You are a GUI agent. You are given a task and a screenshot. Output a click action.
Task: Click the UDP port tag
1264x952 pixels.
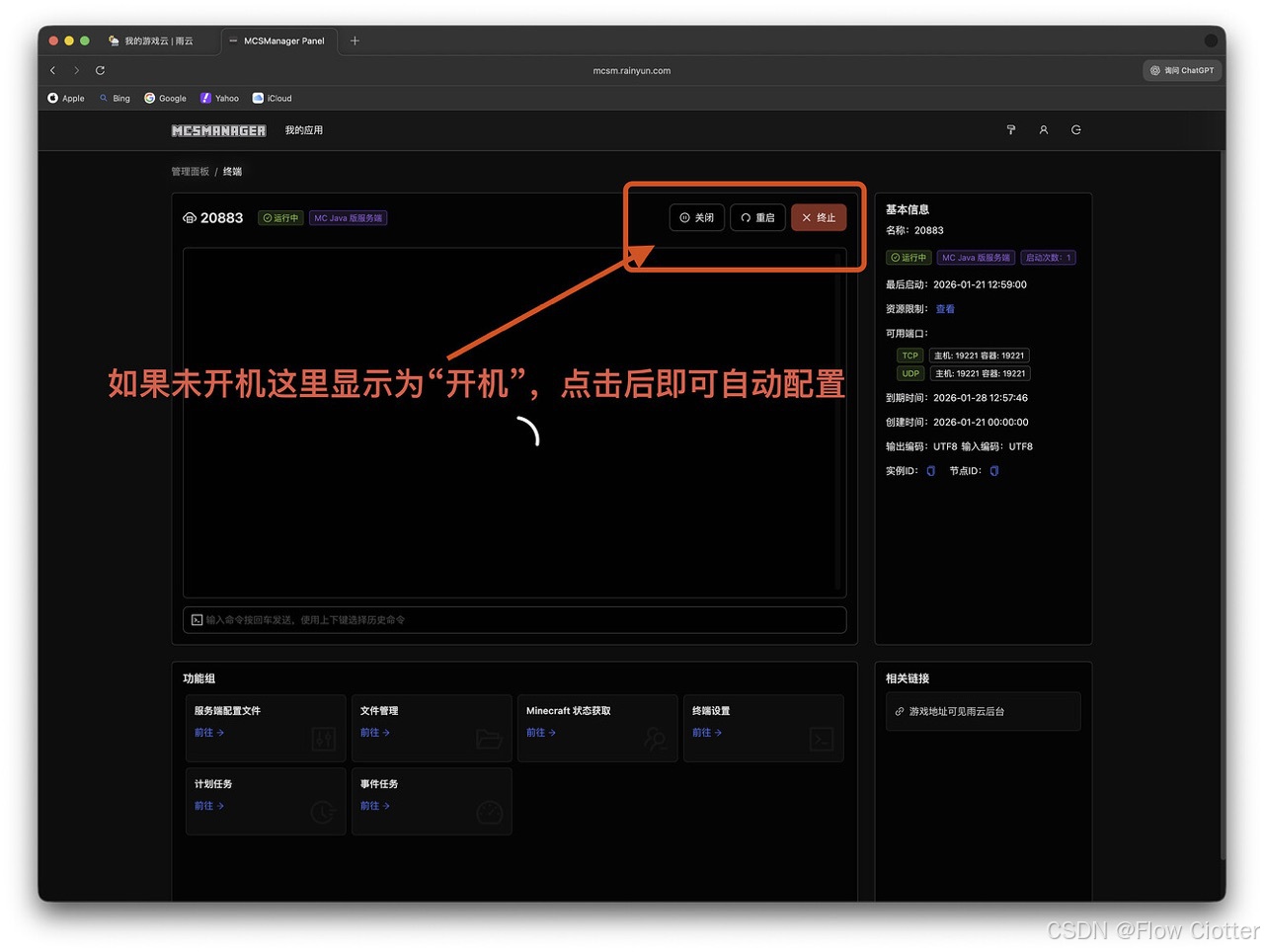910,373
